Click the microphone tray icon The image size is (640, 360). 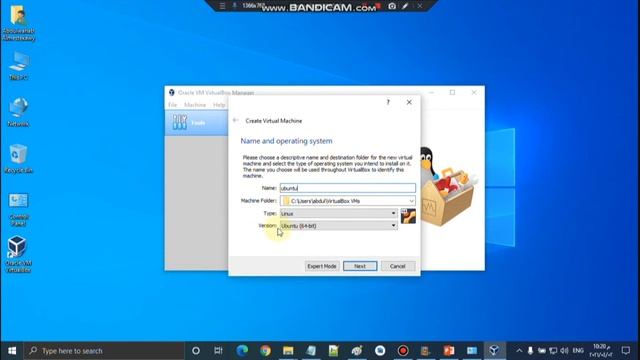[x=530, y=351]
